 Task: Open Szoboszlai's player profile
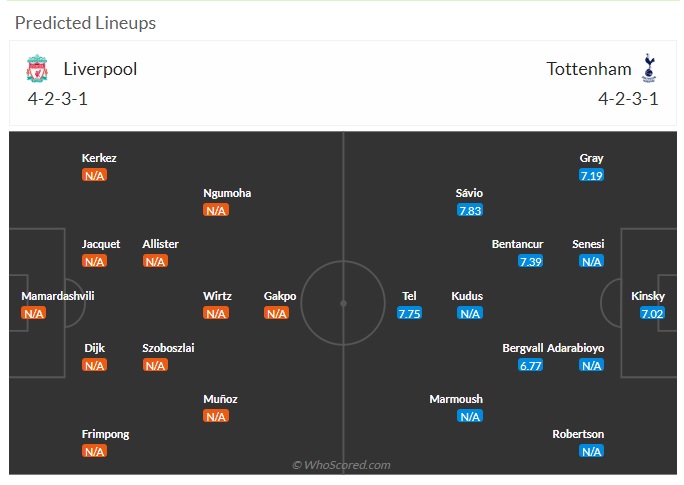point(168,348)
